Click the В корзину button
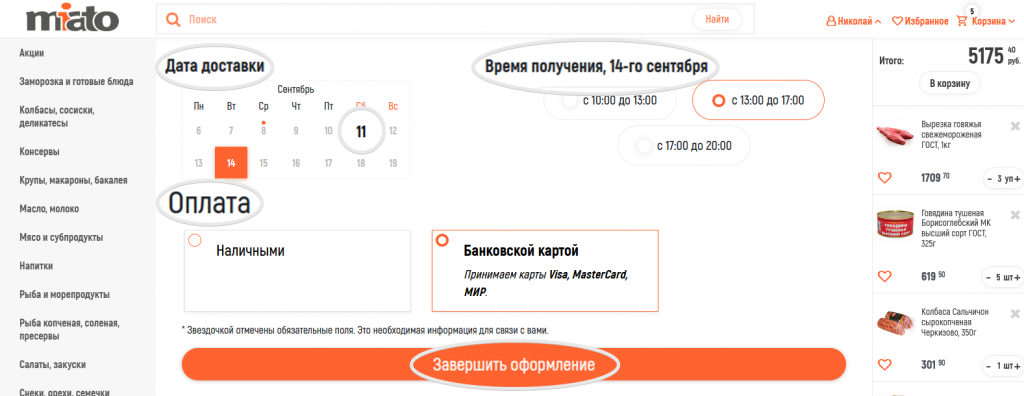The height and width of the screenshot is (396, 1024). 950,83
